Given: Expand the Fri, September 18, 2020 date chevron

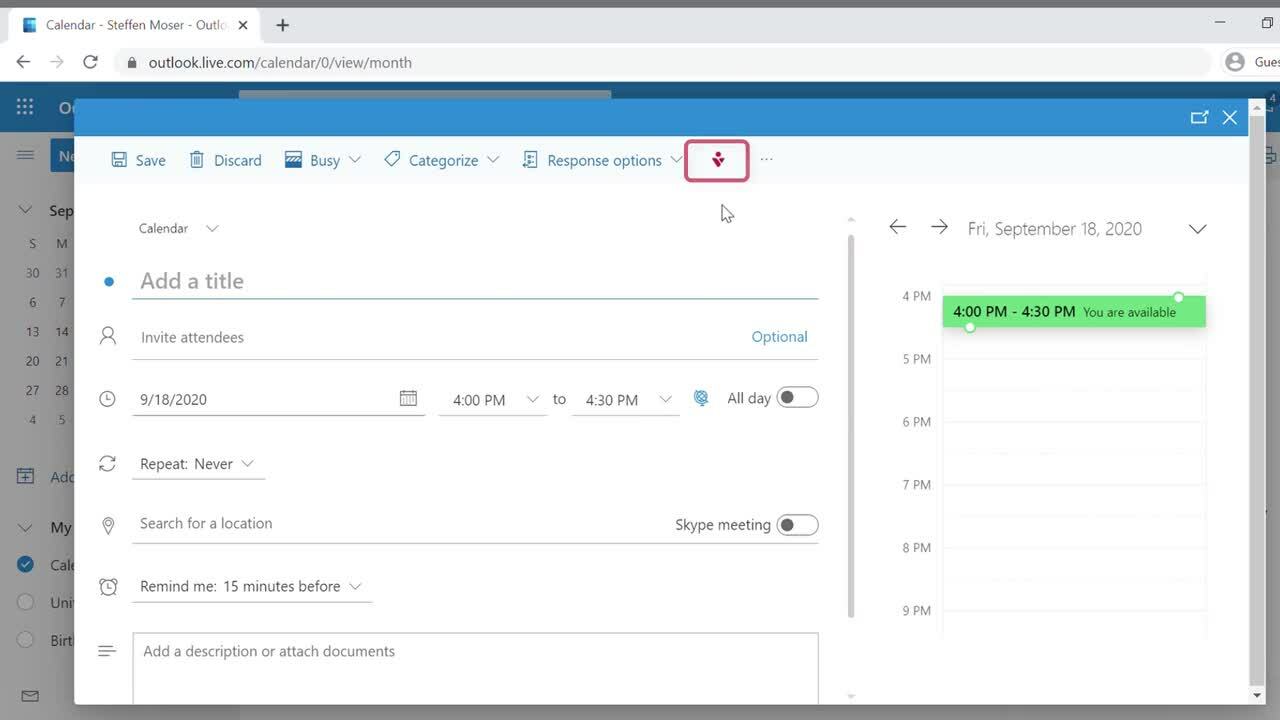Looking at the screenshot, I should pos(1197,229).
